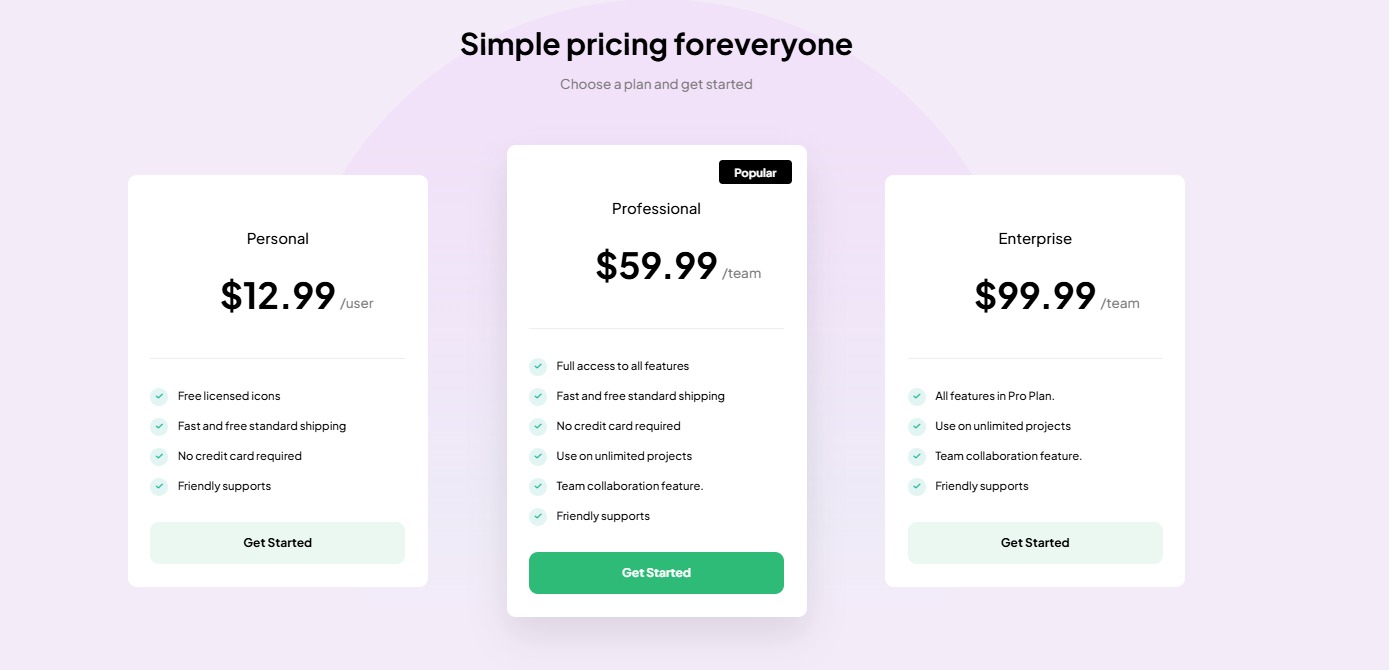Viewport: 1389px width, 670px height.
Task: Click the checkmark icon for Team collaboration in Enterprise
Action: click(917, 457)
